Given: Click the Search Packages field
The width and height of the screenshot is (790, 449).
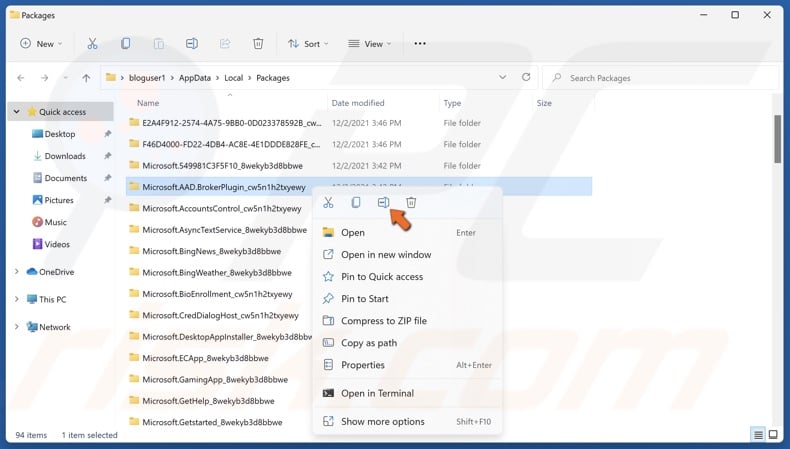Looking at the screenshot, I should pyautogui.click(x=662, y=78).
